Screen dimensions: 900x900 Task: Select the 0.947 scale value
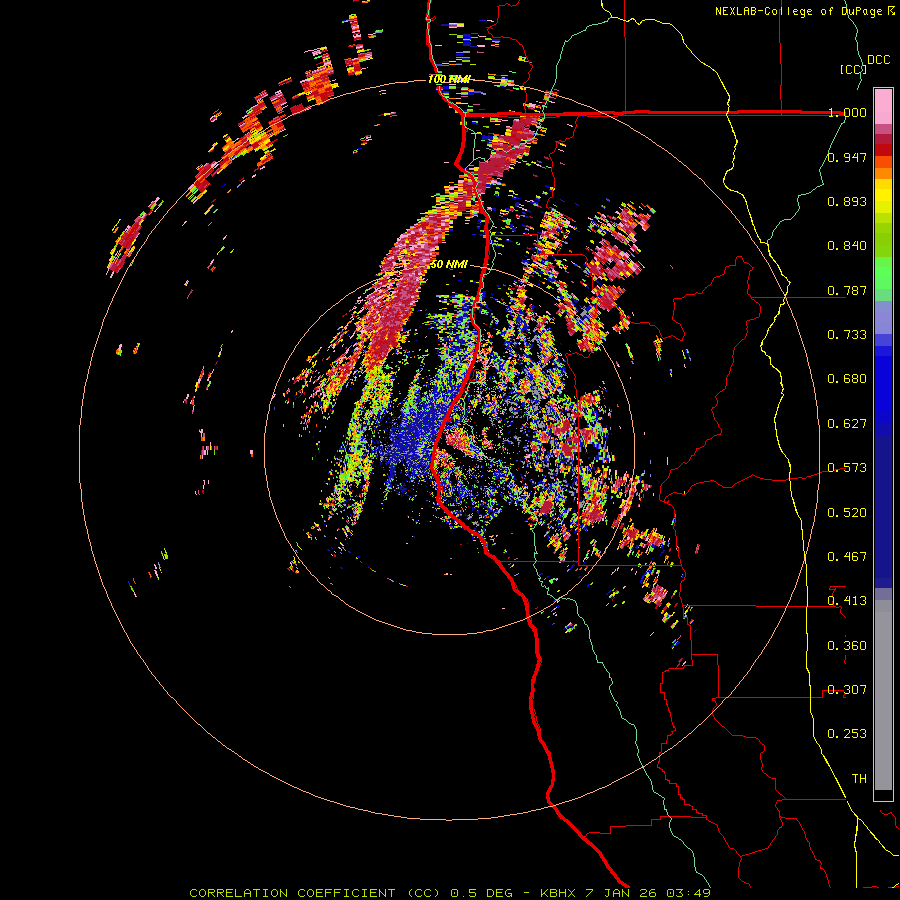847,157
